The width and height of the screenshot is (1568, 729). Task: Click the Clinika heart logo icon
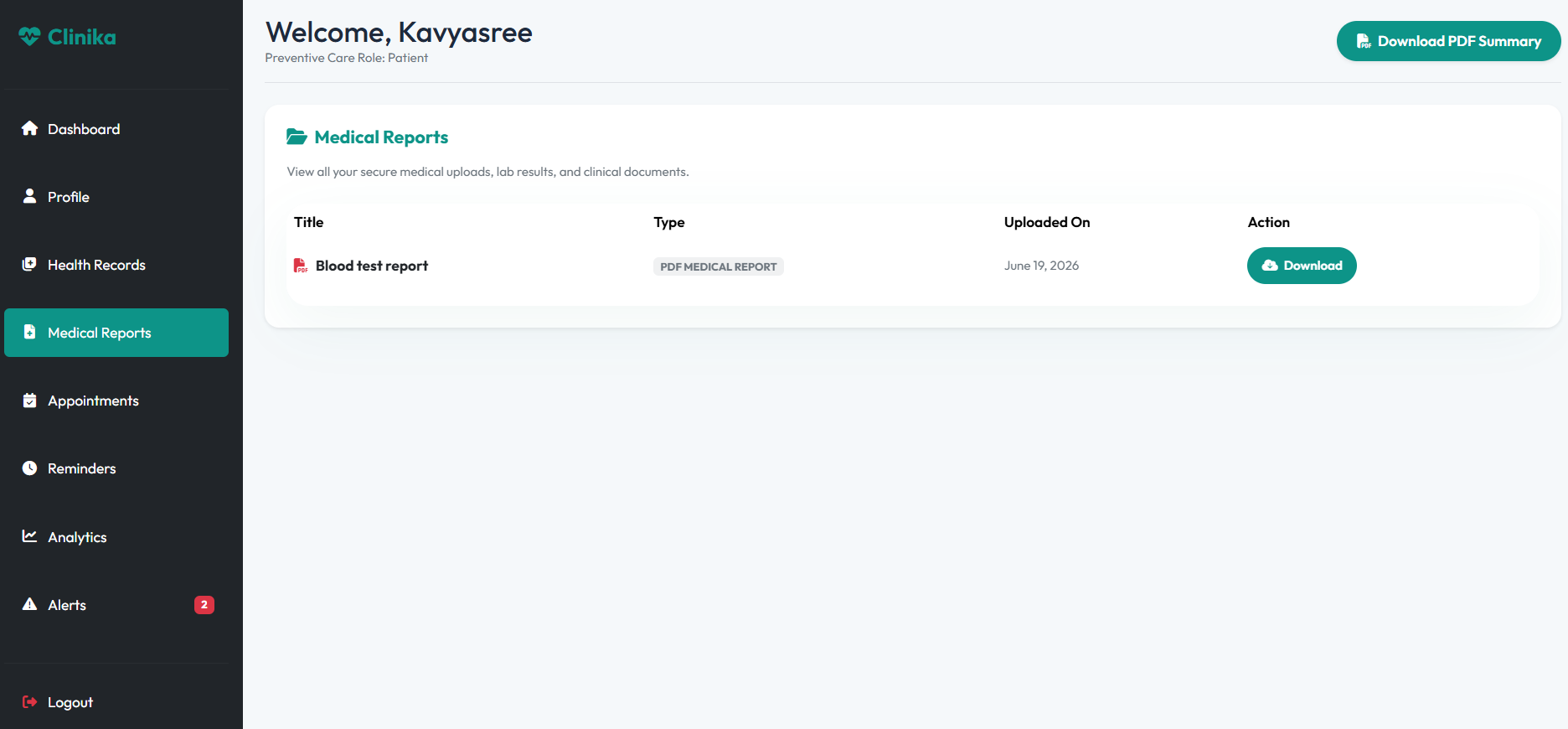point(29,36)
